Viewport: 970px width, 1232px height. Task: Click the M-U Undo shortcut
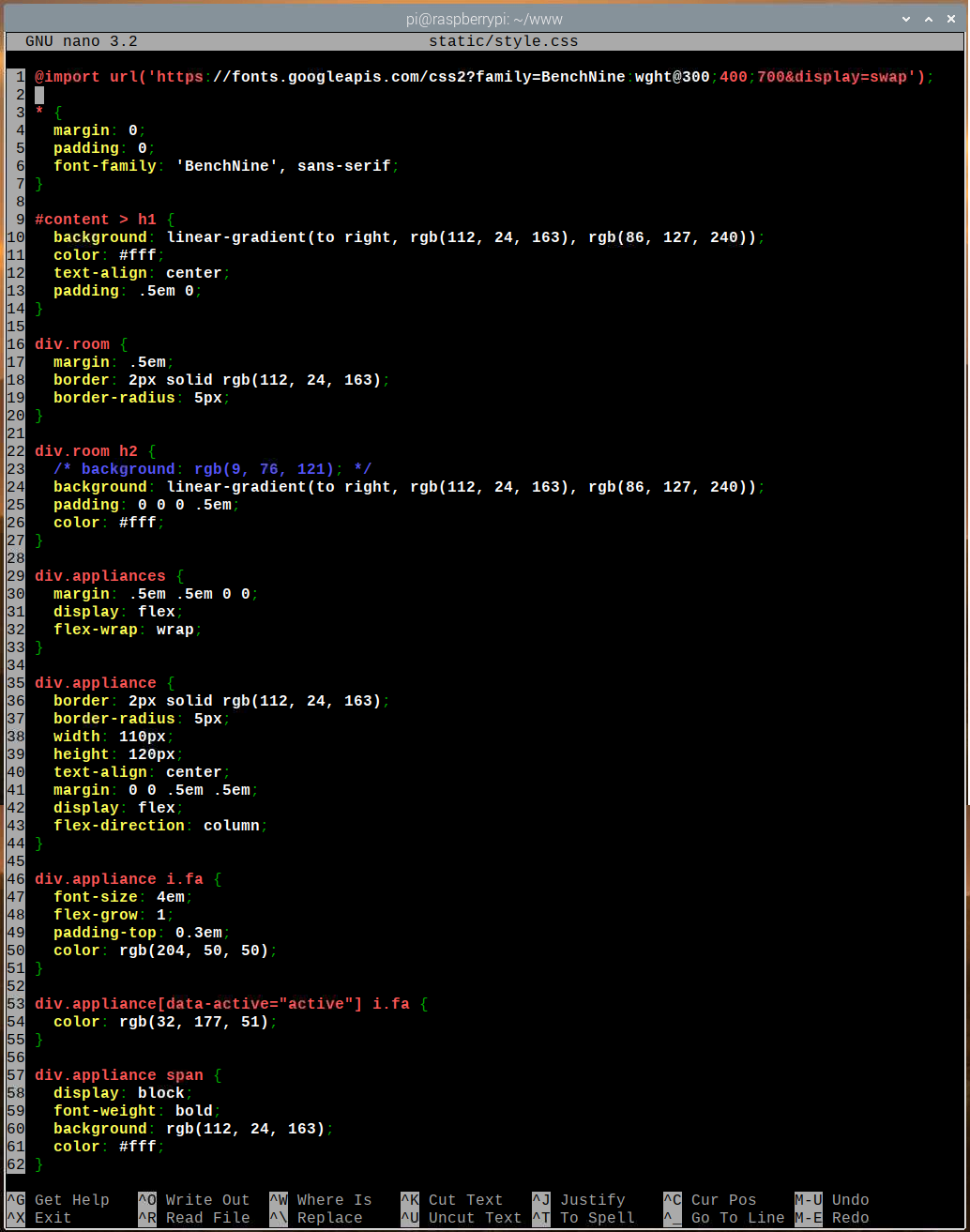832,1200
